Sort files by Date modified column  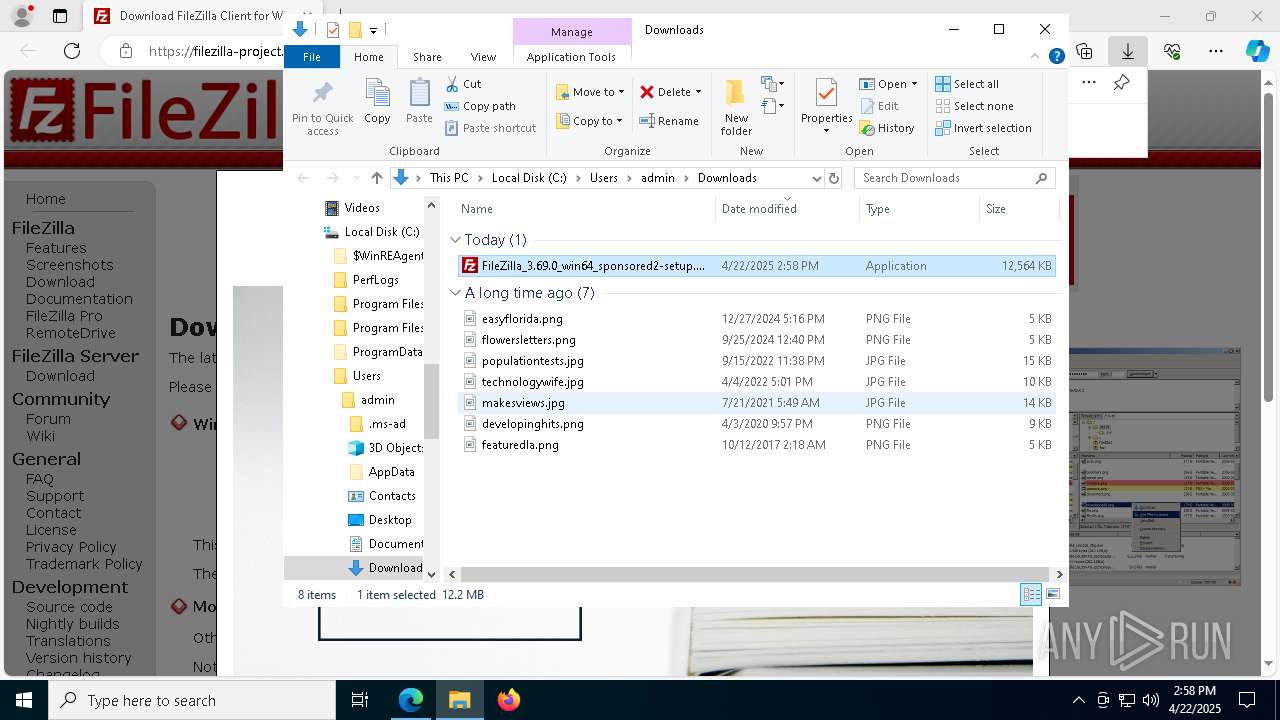787,209
